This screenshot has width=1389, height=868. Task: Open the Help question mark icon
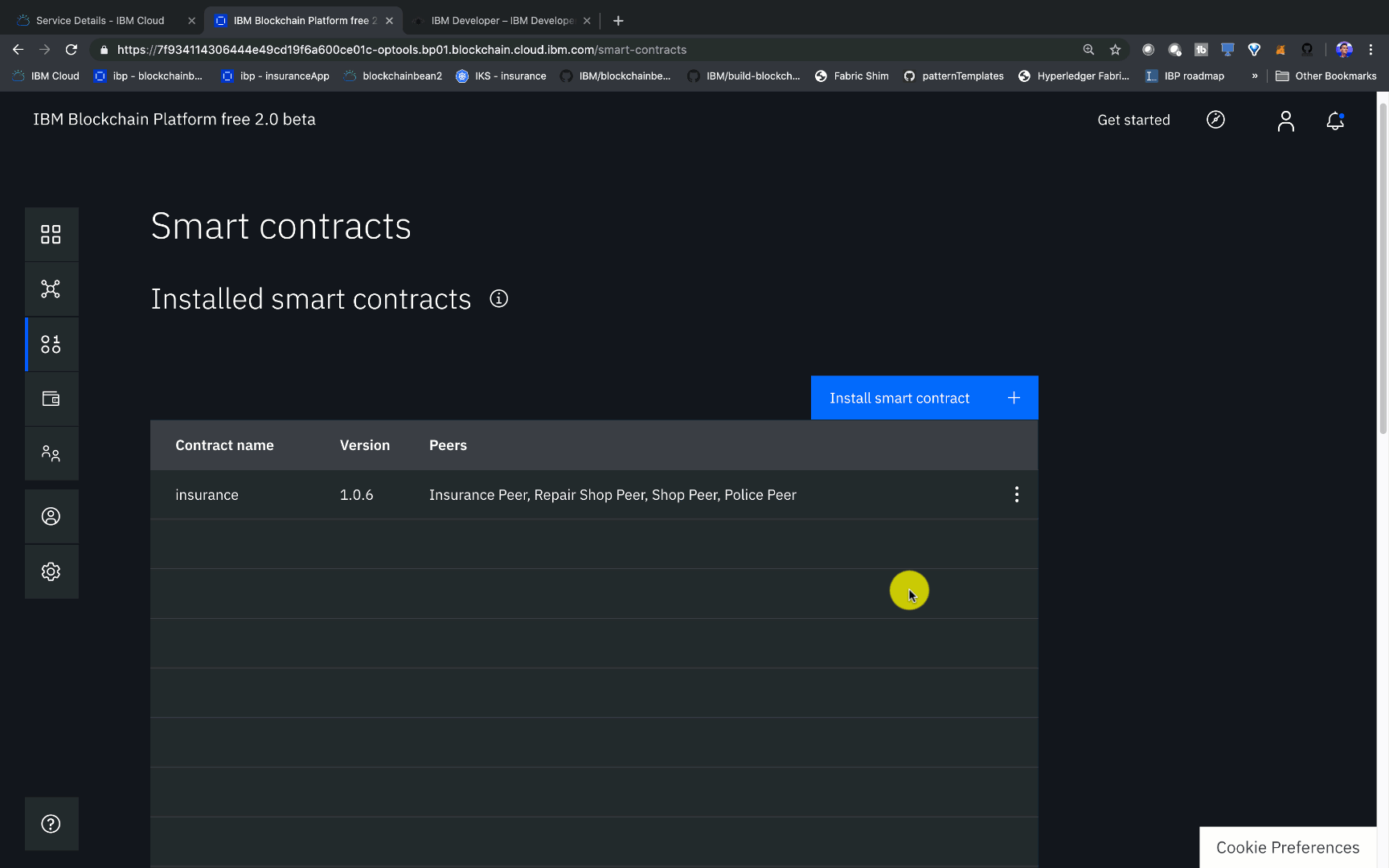coord(51,824)
